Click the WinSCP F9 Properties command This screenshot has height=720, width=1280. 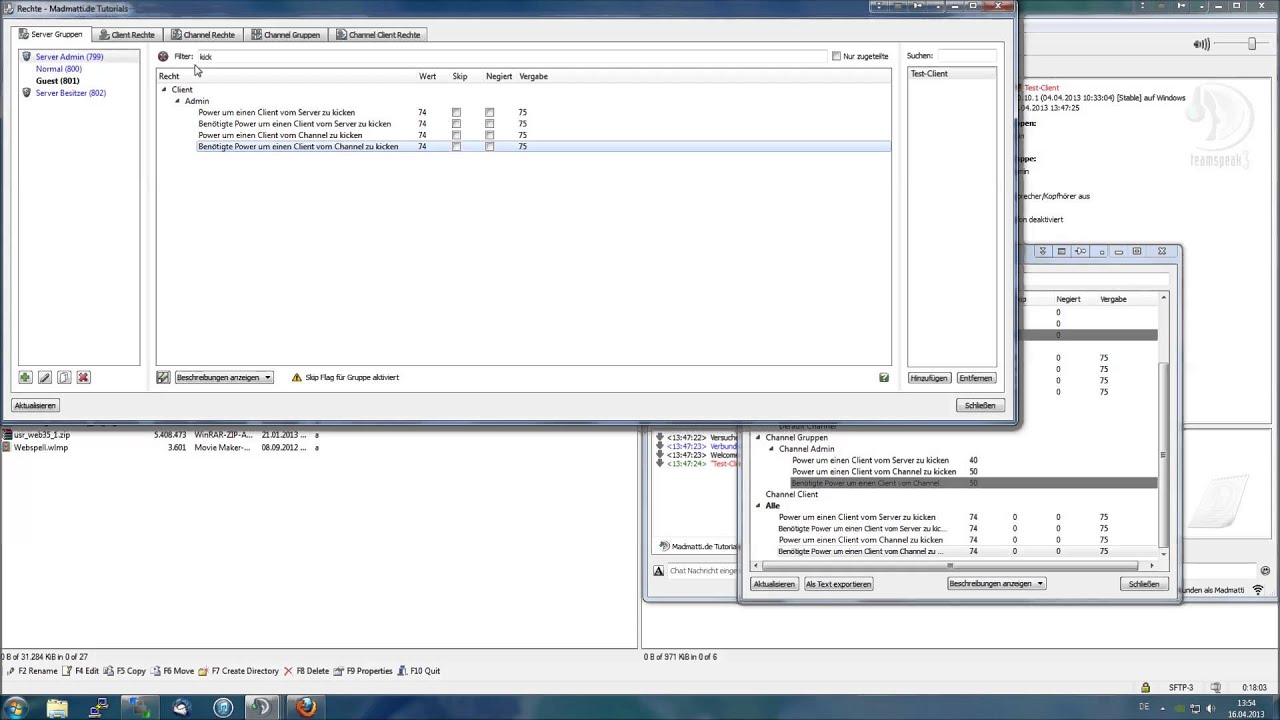pos(363,671)
